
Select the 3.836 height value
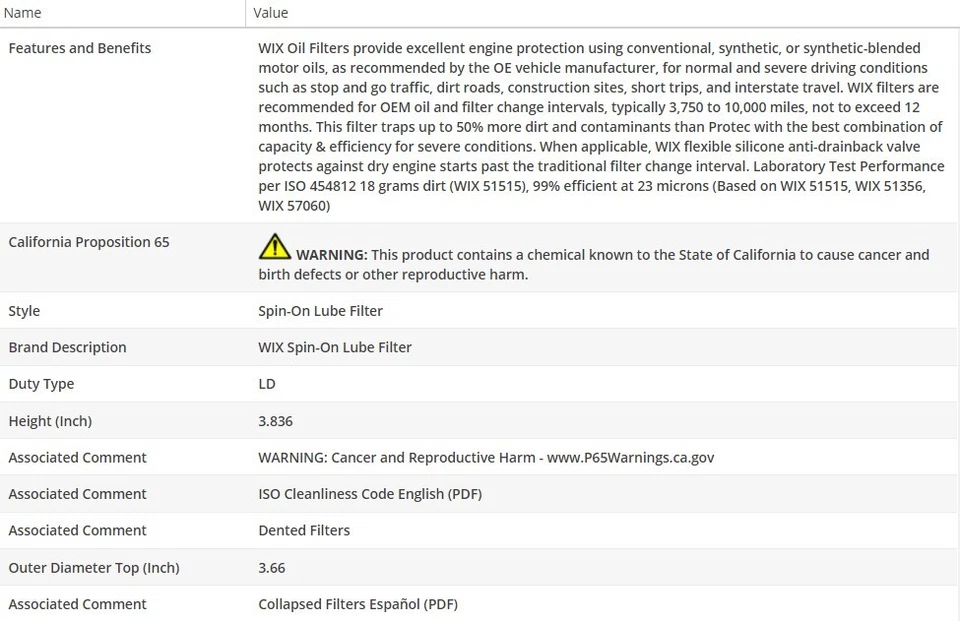point(275,421)
